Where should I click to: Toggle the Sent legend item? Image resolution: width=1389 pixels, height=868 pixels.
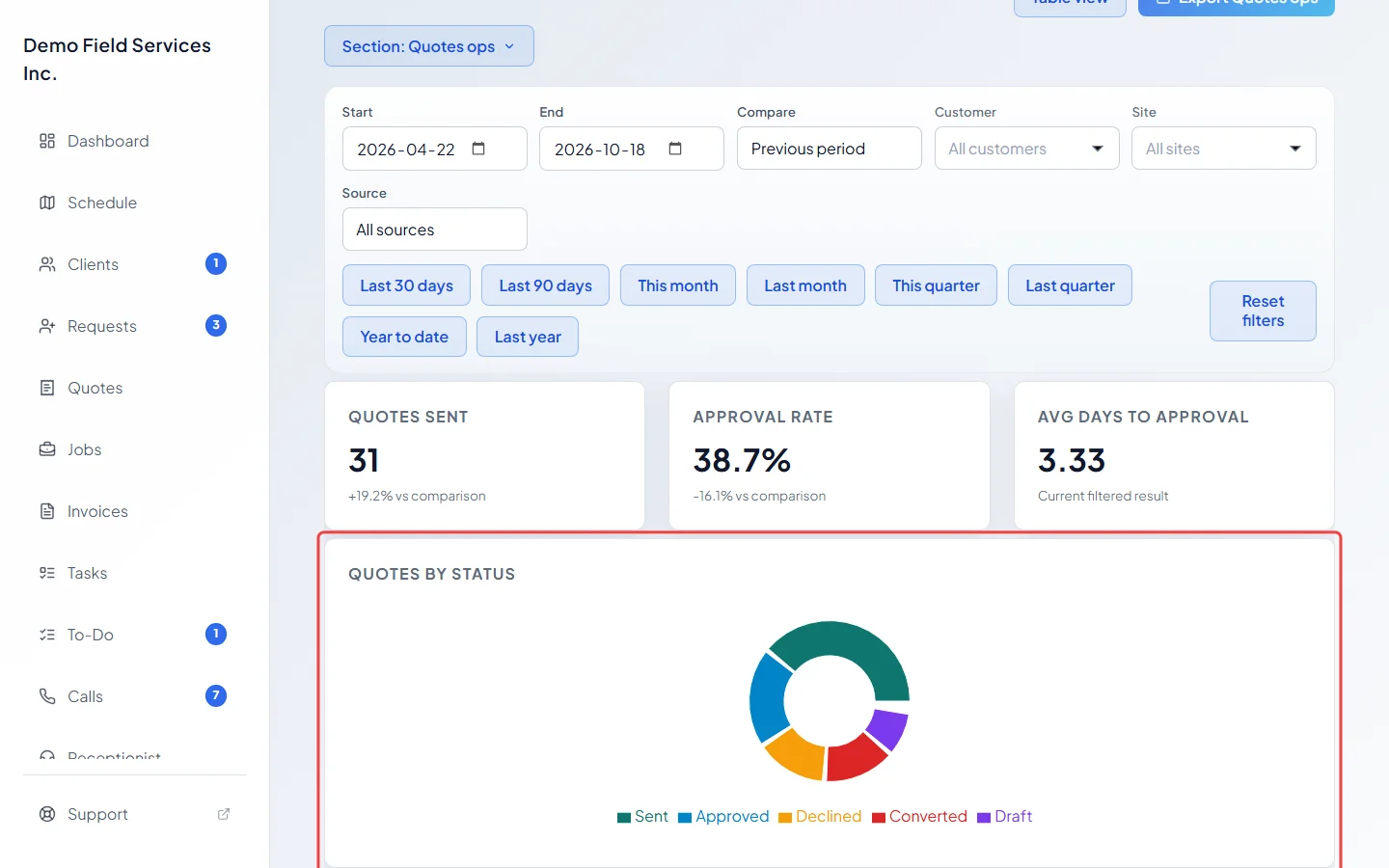point(642,817)
